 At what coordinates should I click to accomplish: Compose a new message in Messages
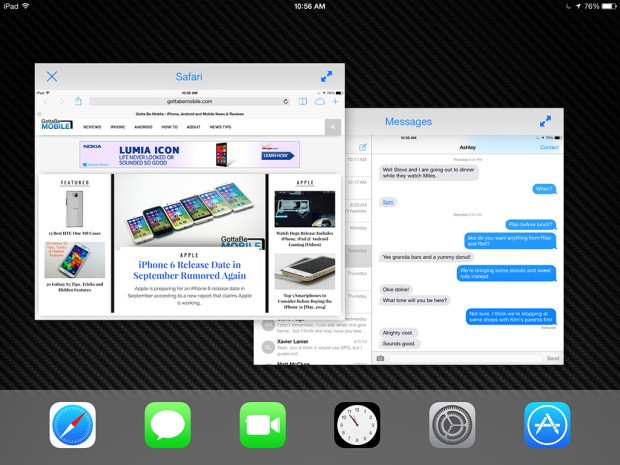click(363, 147)
